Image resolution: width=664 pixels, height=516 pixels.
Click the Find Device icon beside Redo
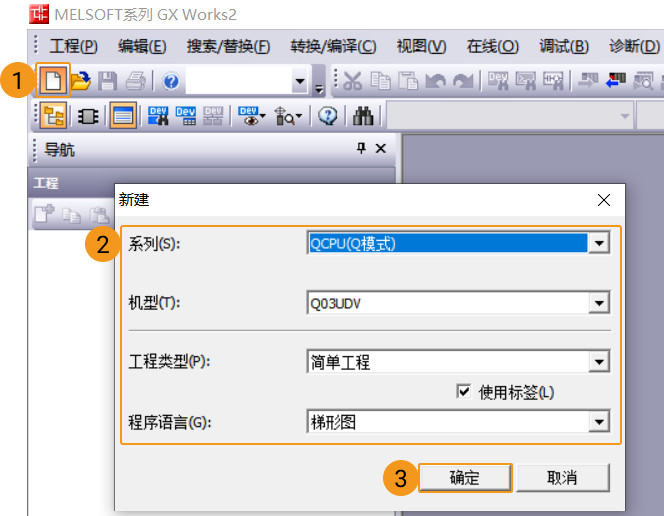(498, 80)
